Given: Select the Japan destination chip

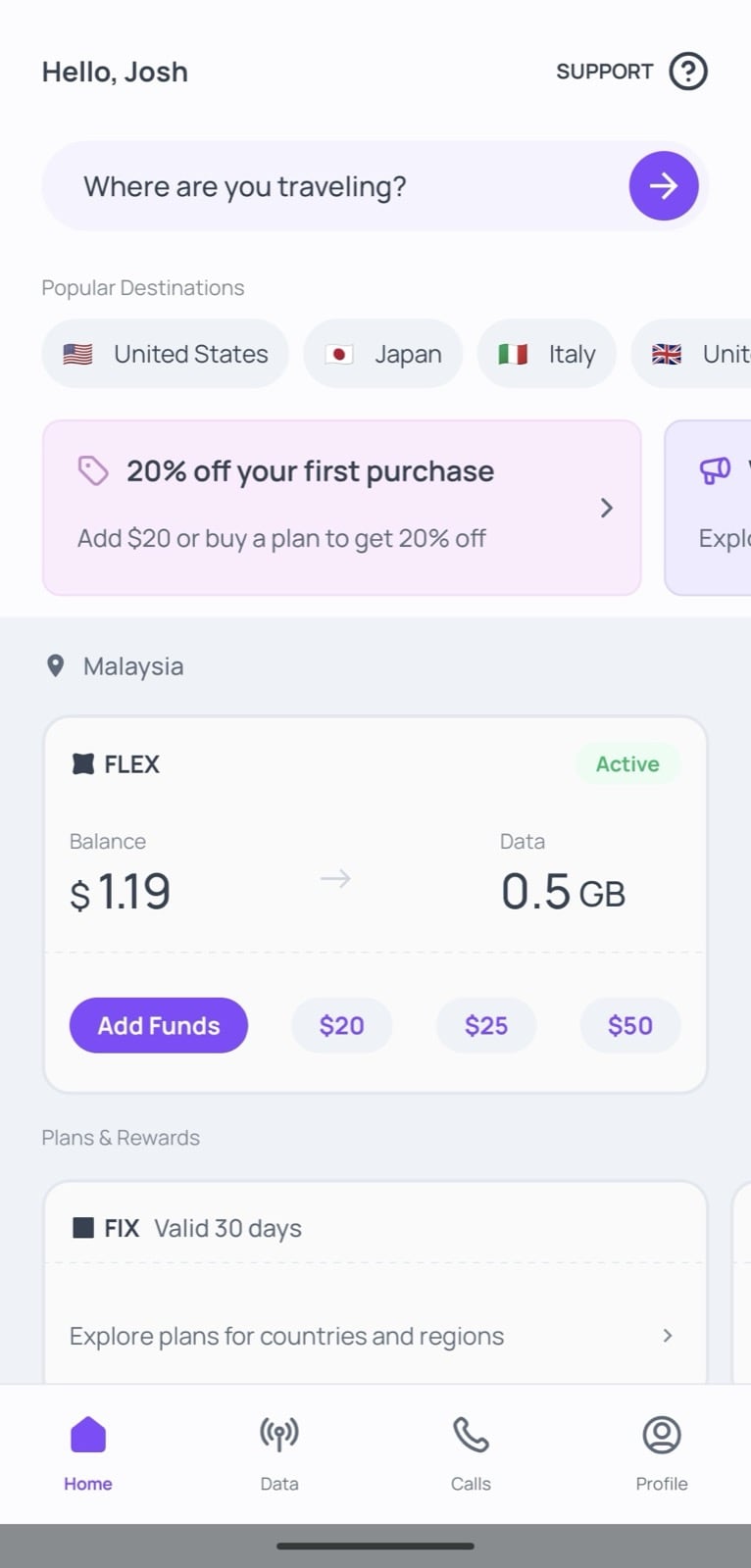Looking at the screenshot, I should 382,354.
